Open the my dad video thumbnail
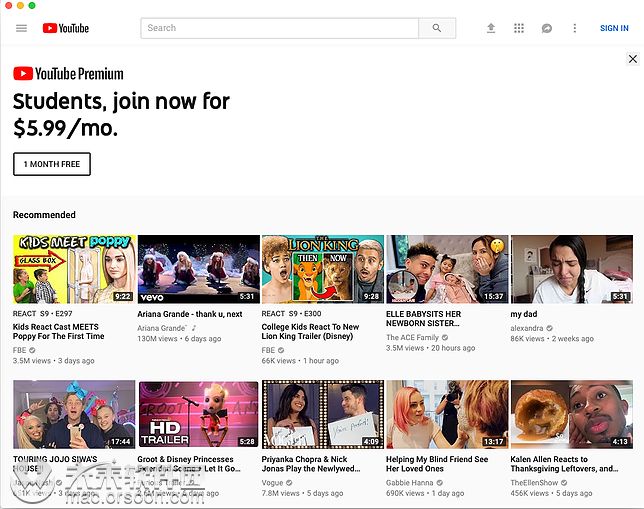This screenshot has height=509, width=644. [x=572, y=269]
